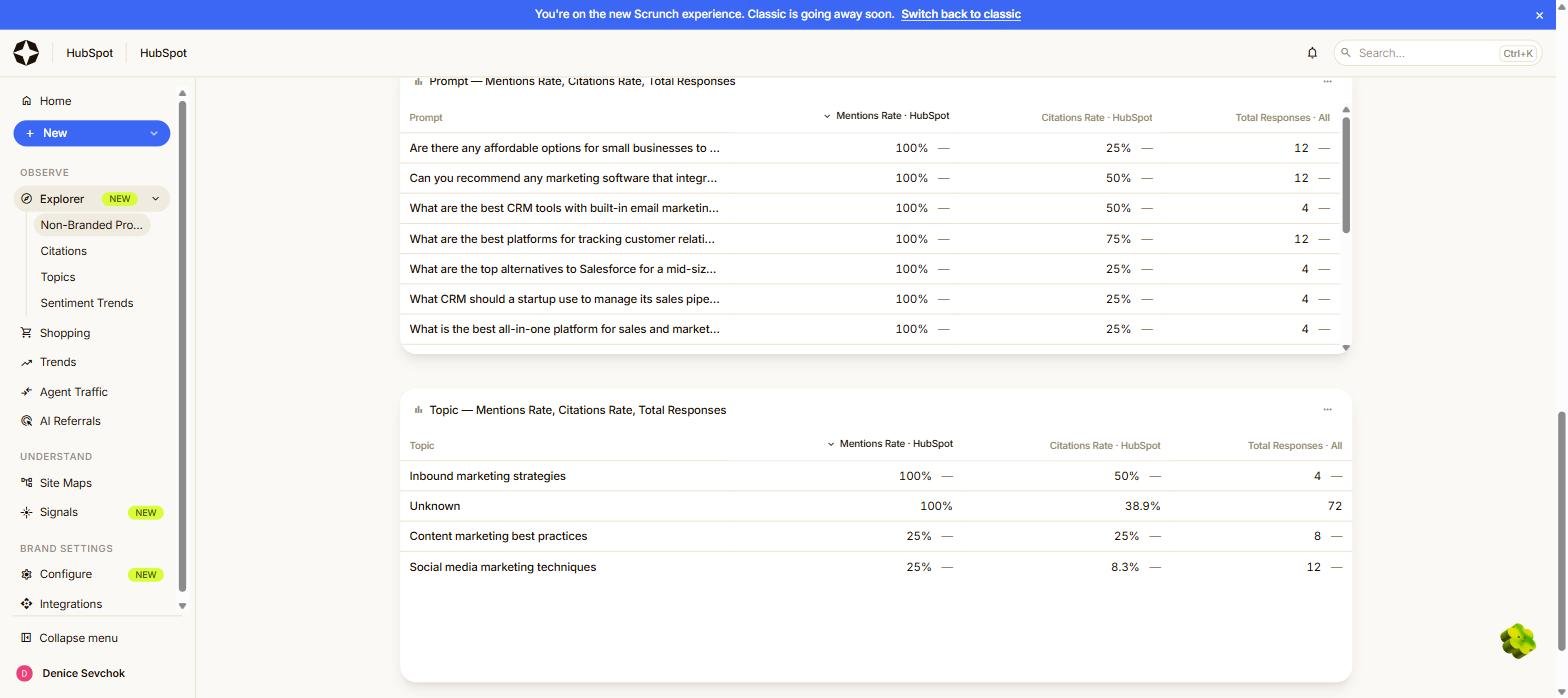1568x698 pixels.
Task: Focus the Search input field
Action: tap(1437, 53)
